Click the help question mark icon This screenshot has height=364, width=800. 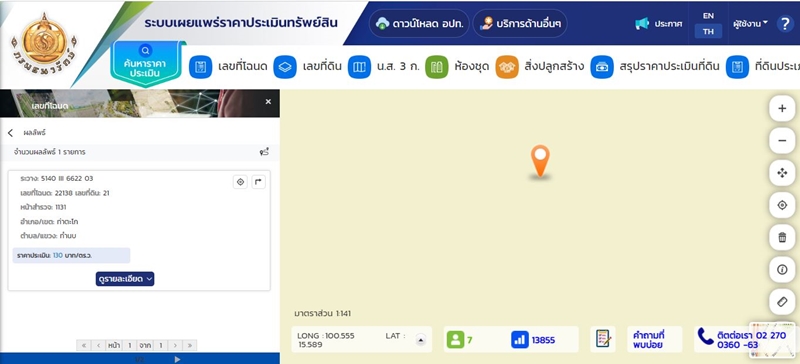pos(785,23)
